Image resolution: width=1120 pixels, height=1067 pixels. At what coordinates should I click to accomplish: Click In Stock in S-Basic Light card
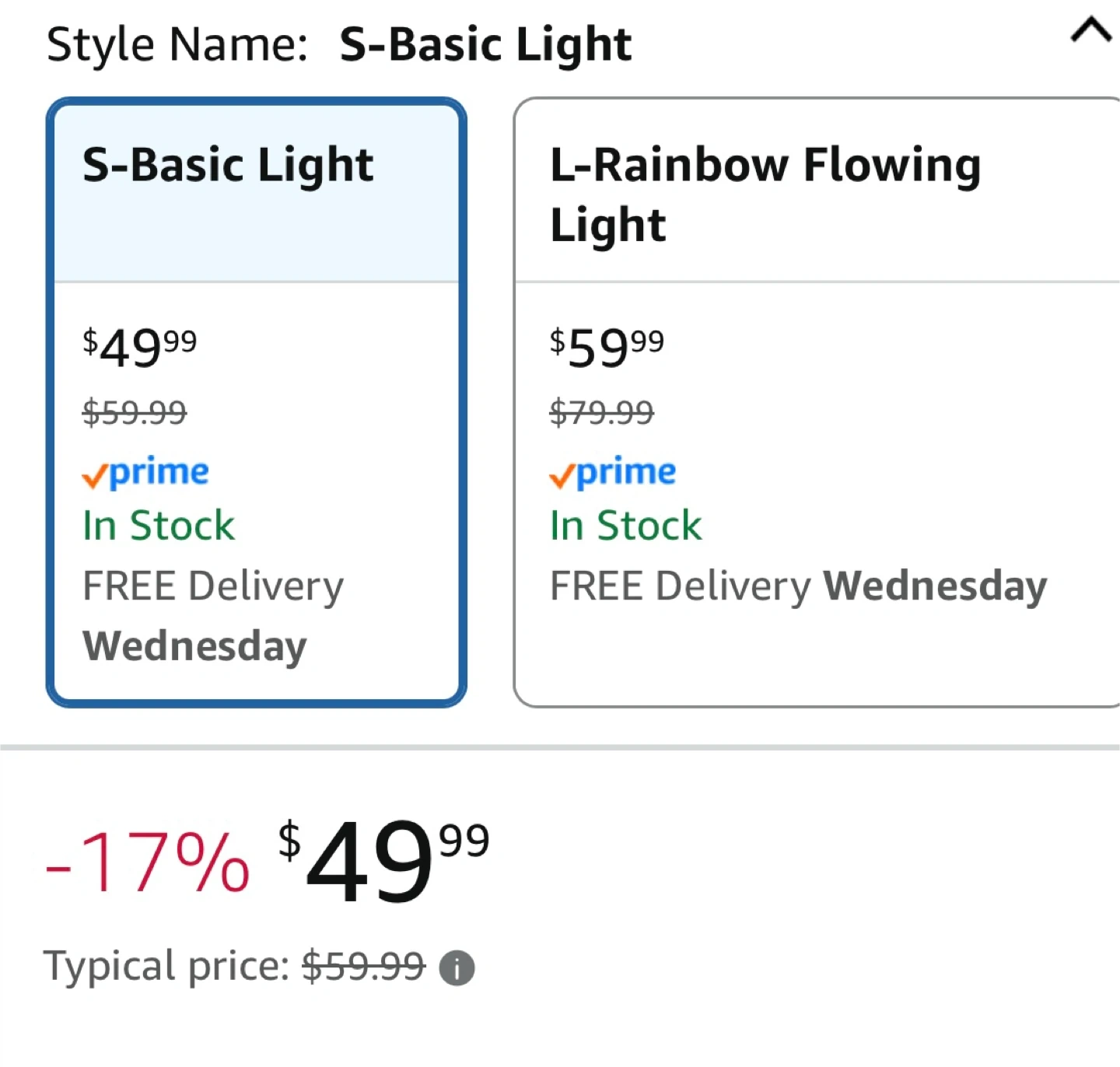tap(159, 526)
